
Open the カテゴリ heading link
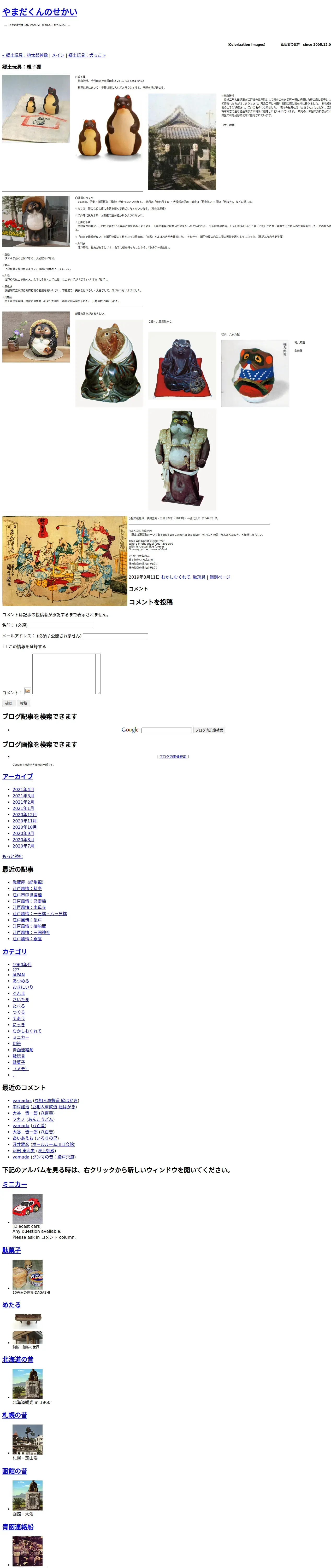click(x=15, y=952)
